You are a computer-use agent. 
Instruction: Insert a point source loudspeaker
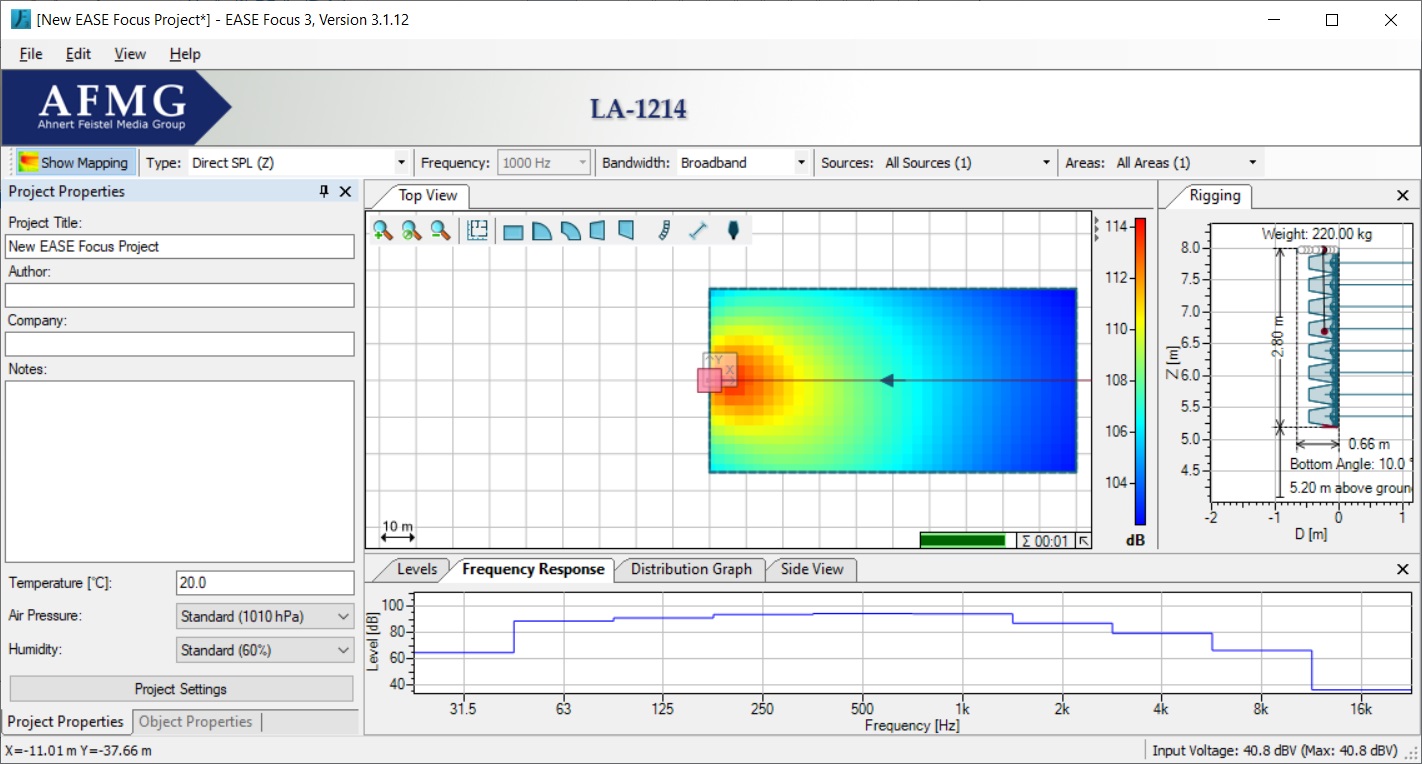(x=733, y=231)
